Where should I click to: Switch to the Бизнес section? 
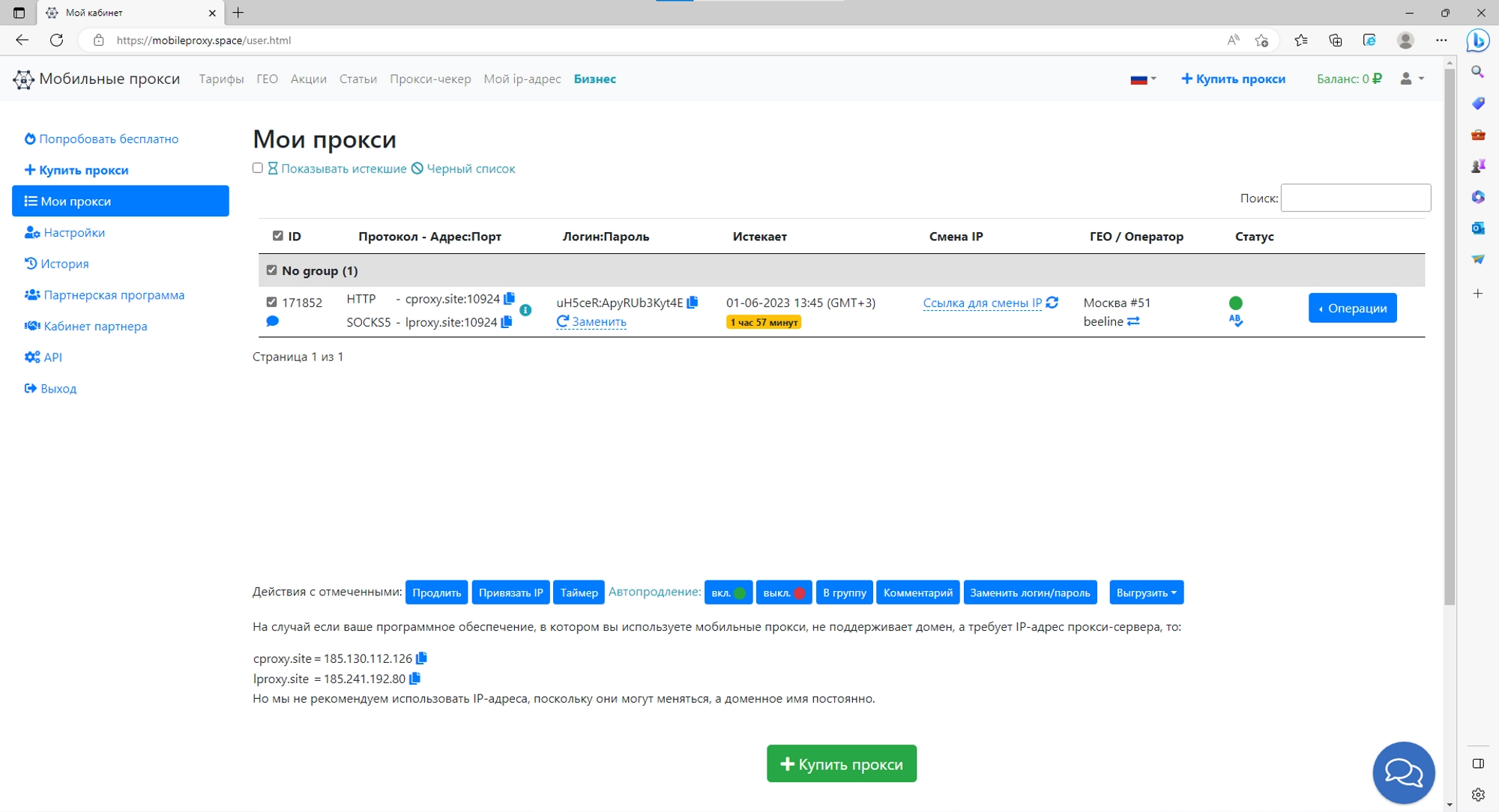[x=595, y=79]
